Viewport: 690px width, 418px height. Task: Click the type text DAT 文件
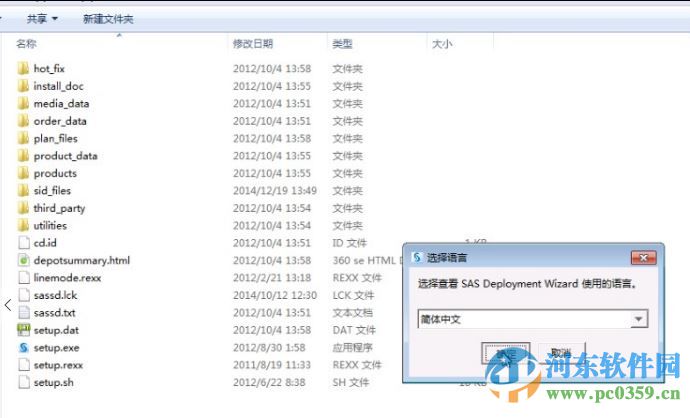click(x=354, y=330)
